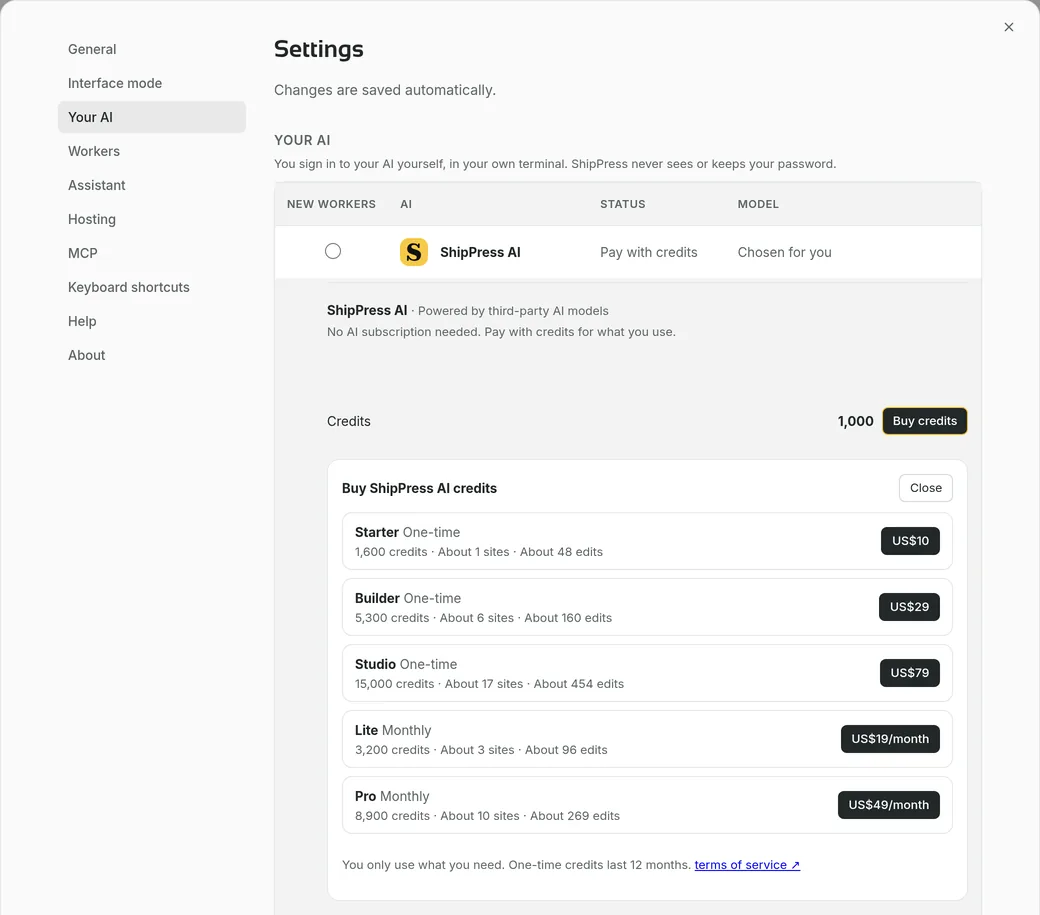Image resolution: width=1040 pixels, height=915 pixels.
Task: Buy the Studio pack for US$79
Action: click(909, 673)
